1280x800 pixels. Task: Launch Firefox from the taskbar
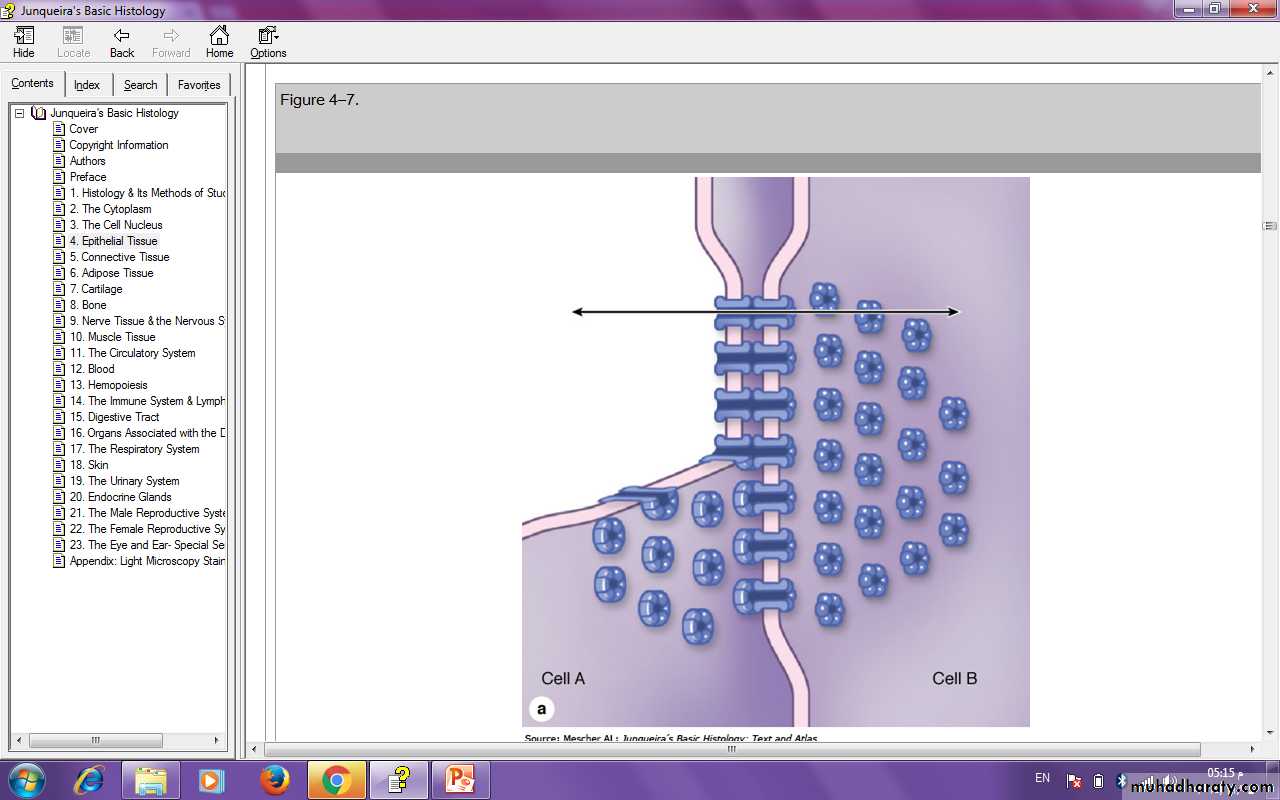[274, 779]
